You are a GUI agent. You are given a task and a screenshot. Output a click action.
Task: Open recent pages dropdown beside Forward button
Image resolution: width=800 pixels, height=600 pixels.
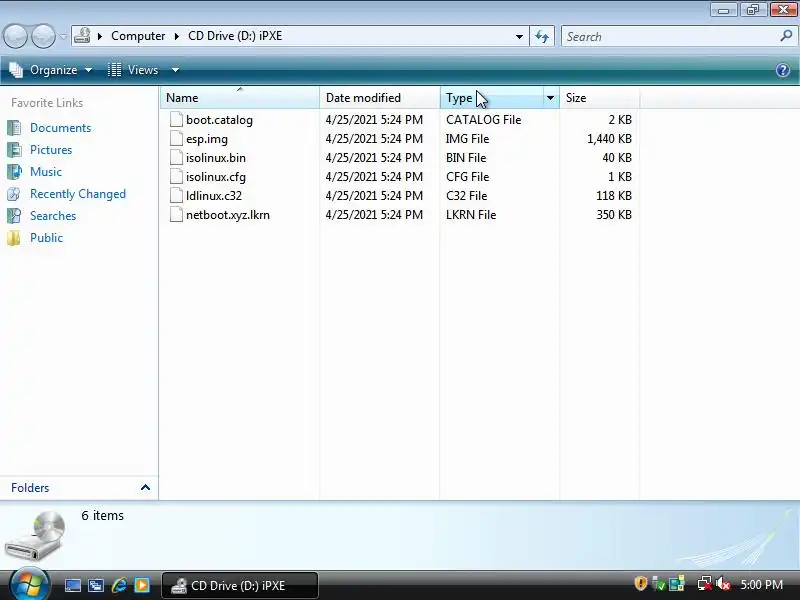tap(63, 37)
